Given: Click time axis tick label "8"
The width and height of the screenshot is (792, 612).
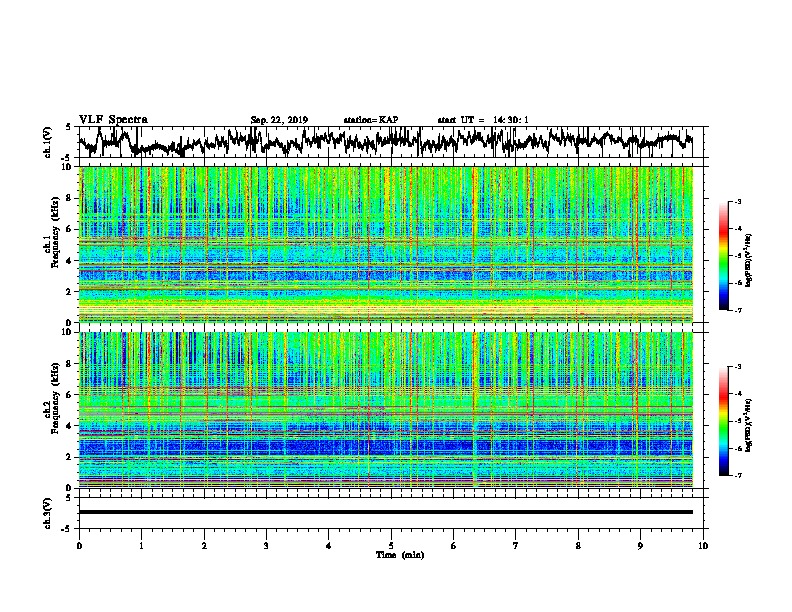Looking at the screenshot, I should (x=578, y=546).
